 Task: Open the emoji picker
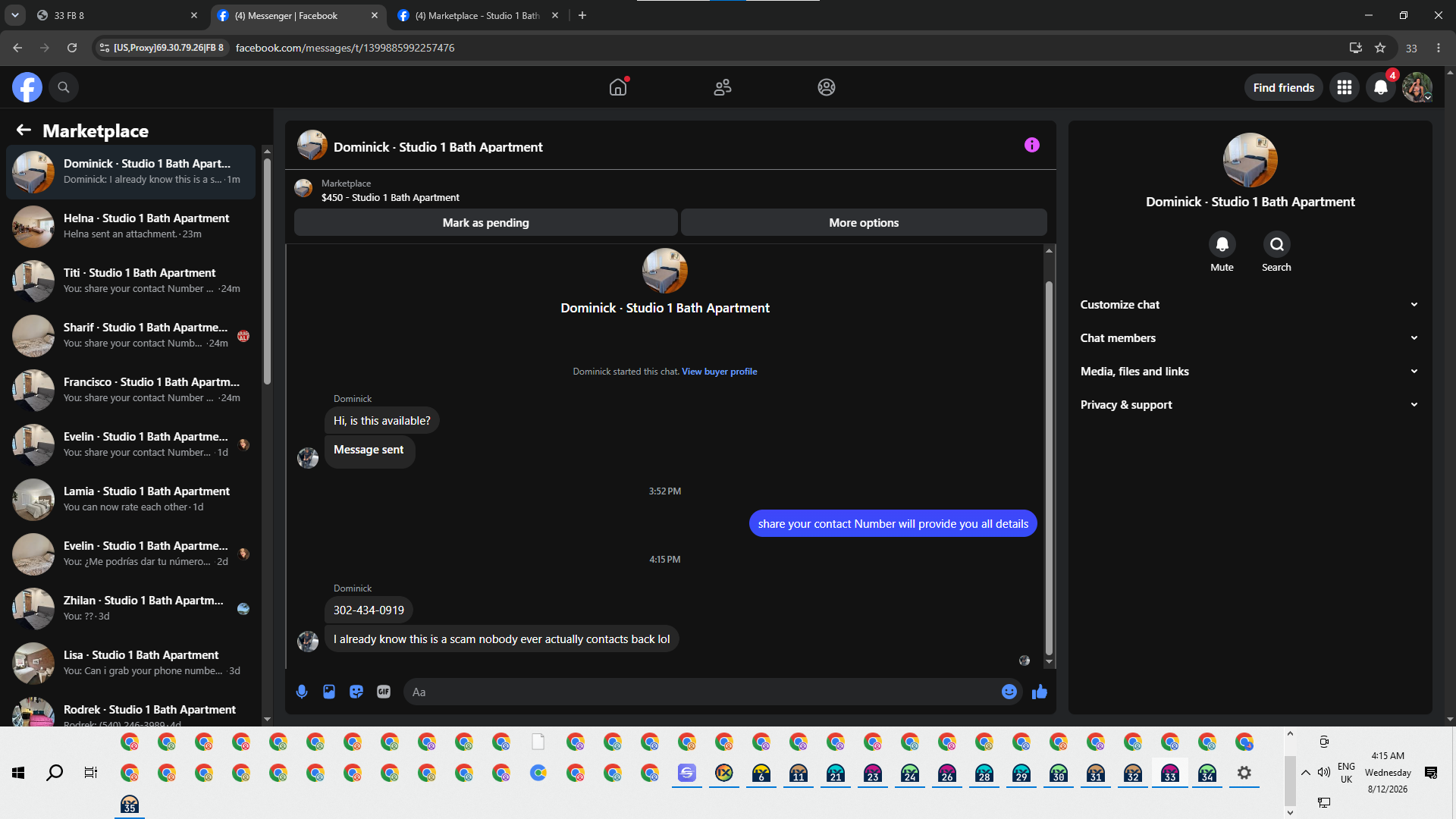[x=1009, y=692]
